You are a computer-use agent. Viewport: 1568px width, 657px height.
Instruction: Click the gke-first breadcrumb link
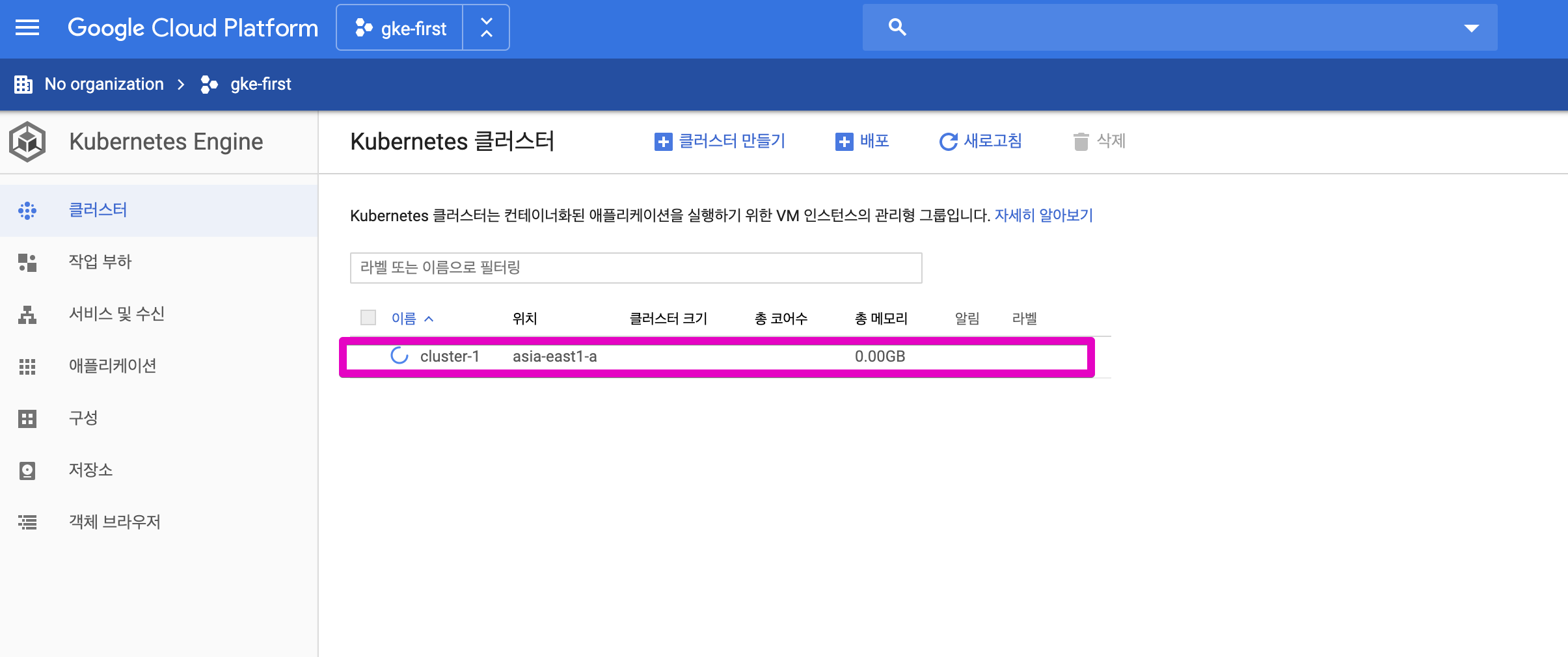point(260,84)
